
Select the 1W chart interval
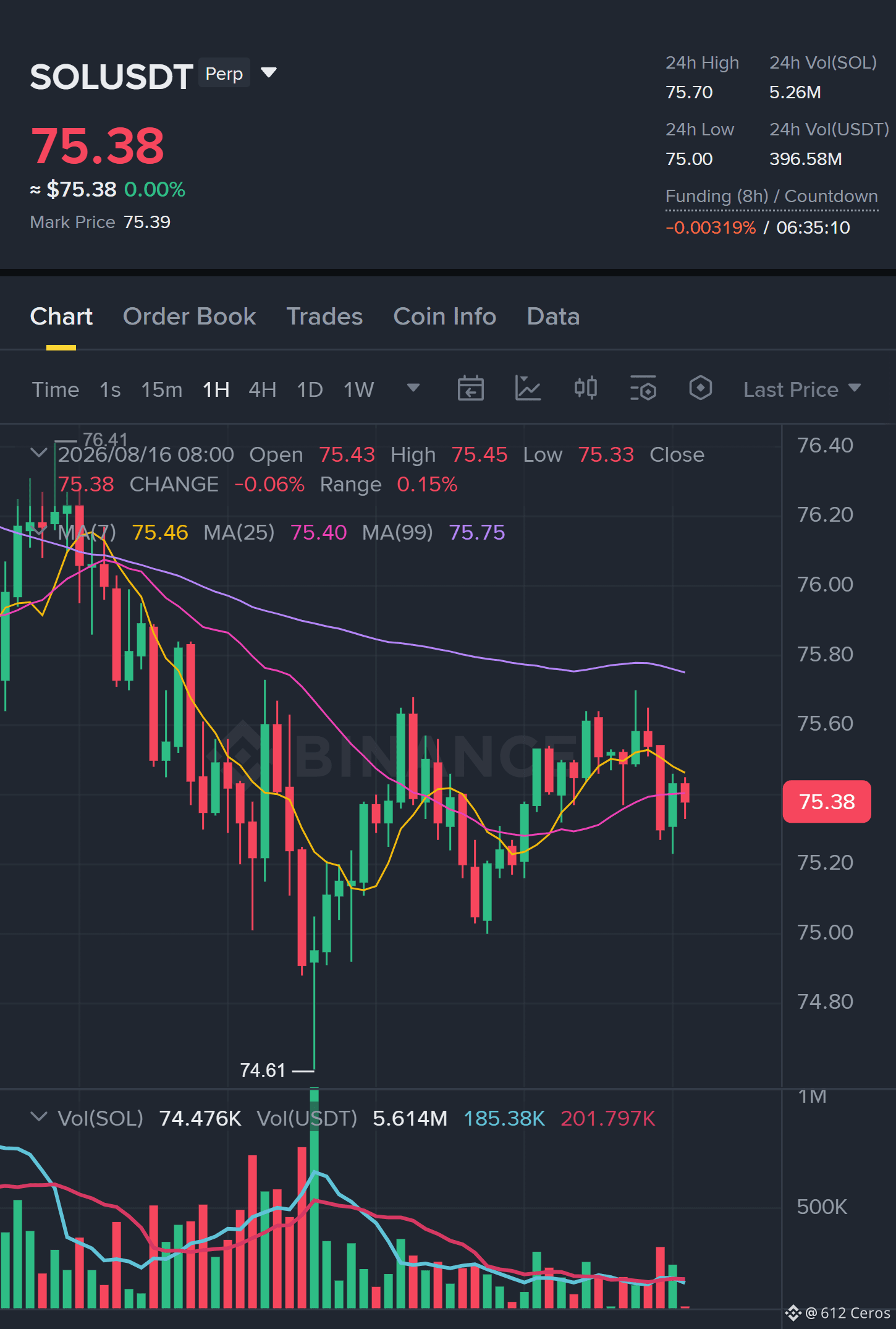[x=358, y=389]
